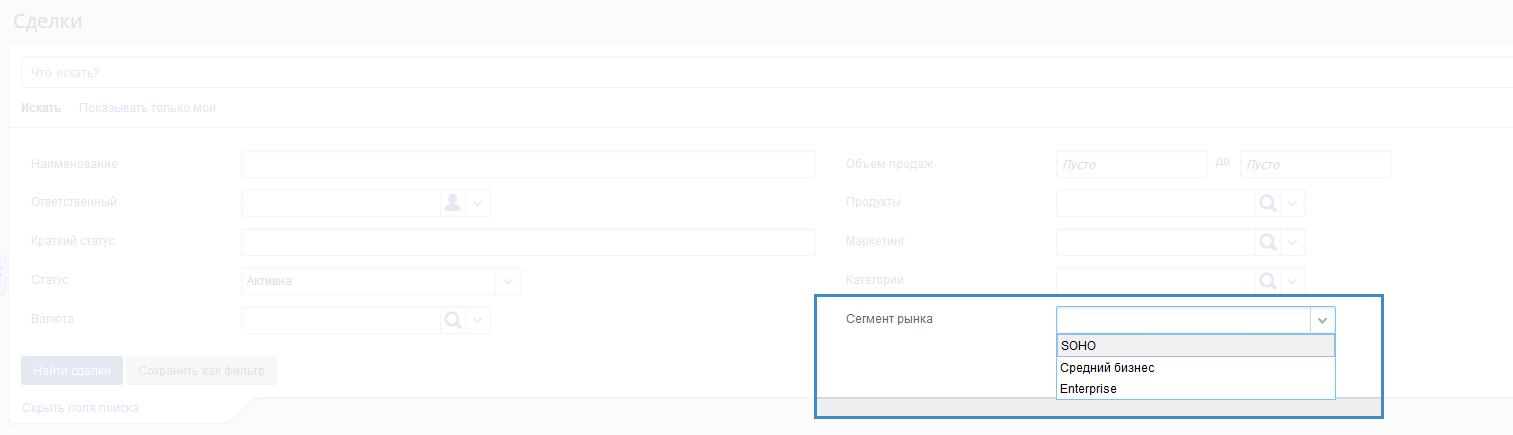Open the Продукты dropdown arrow

click(x=1293, y=203)
